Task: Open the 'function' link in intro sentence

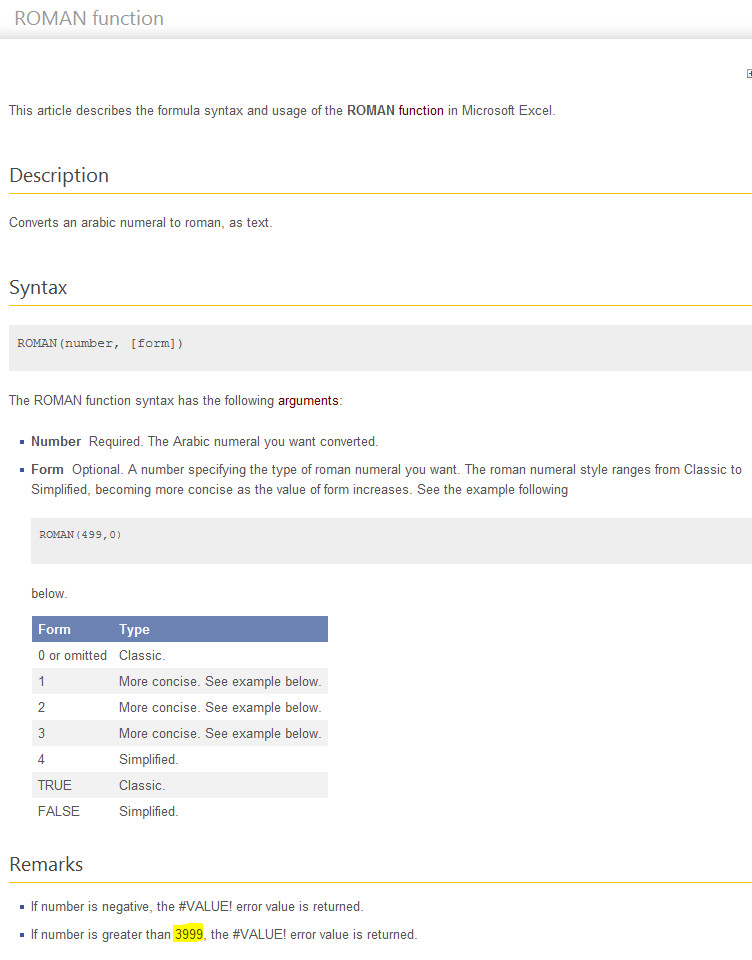Action: tap(421, 111)
